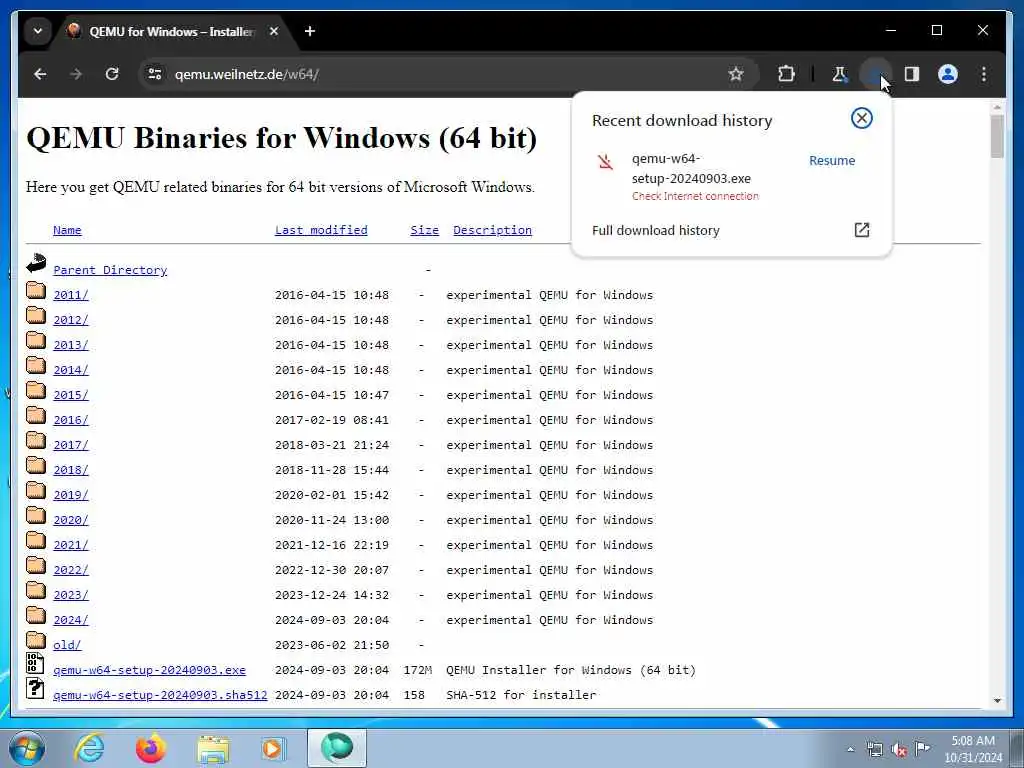Screen dimensions: 1024x768
Task: Expand the tab search dropdown arrow
Action: pos(38,31)
